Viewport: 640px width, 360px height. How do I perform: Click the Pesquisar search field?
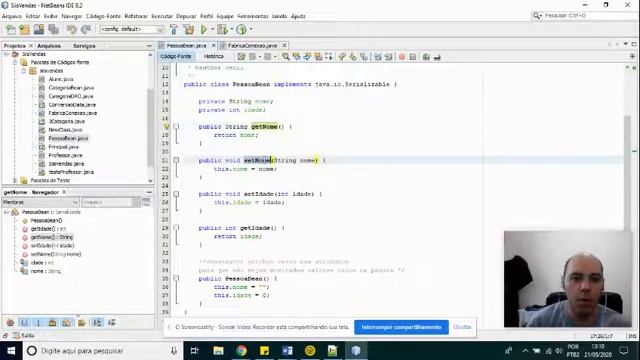[584, 16]
